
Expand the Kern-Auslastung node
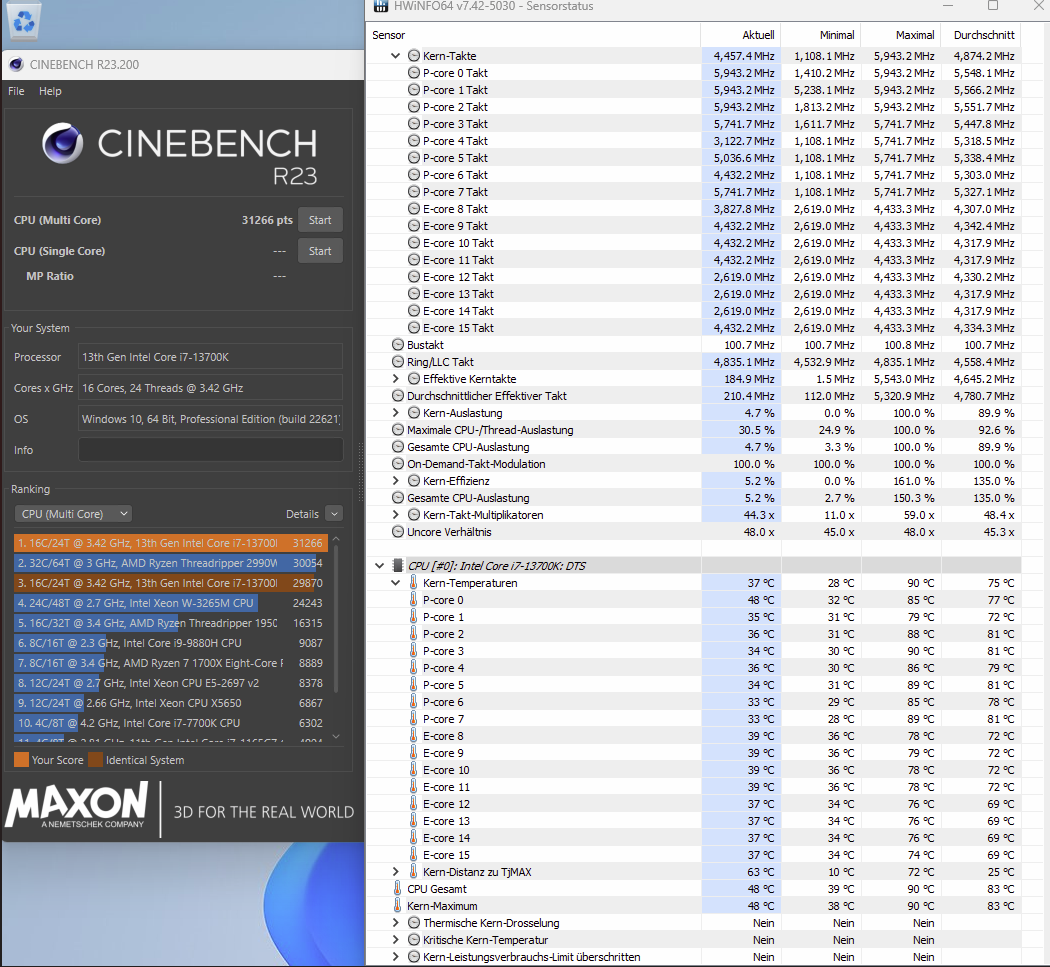(396, 413)
